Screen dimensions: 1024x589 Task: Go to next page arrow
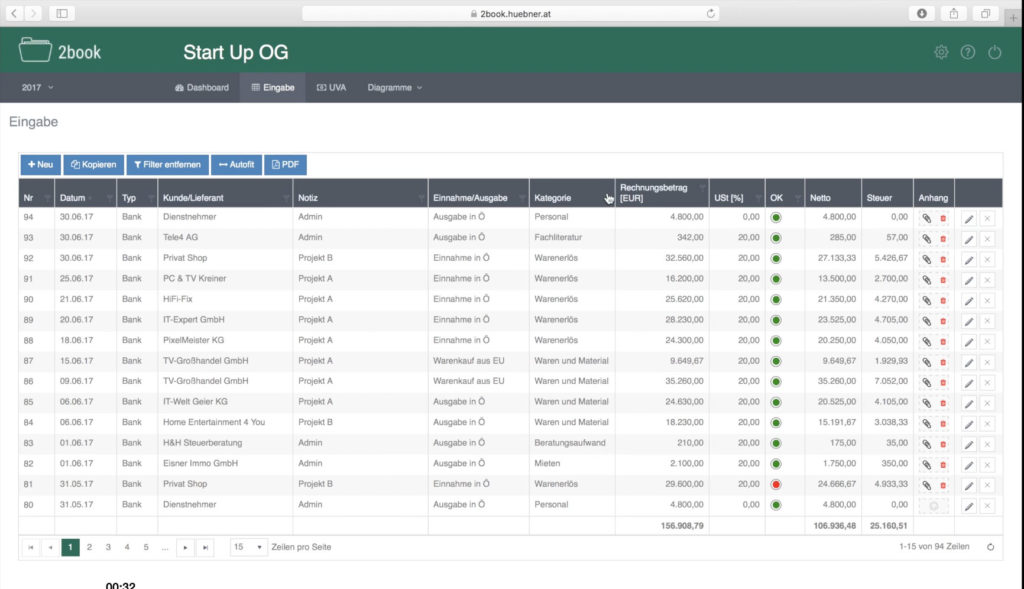[185, 547]
